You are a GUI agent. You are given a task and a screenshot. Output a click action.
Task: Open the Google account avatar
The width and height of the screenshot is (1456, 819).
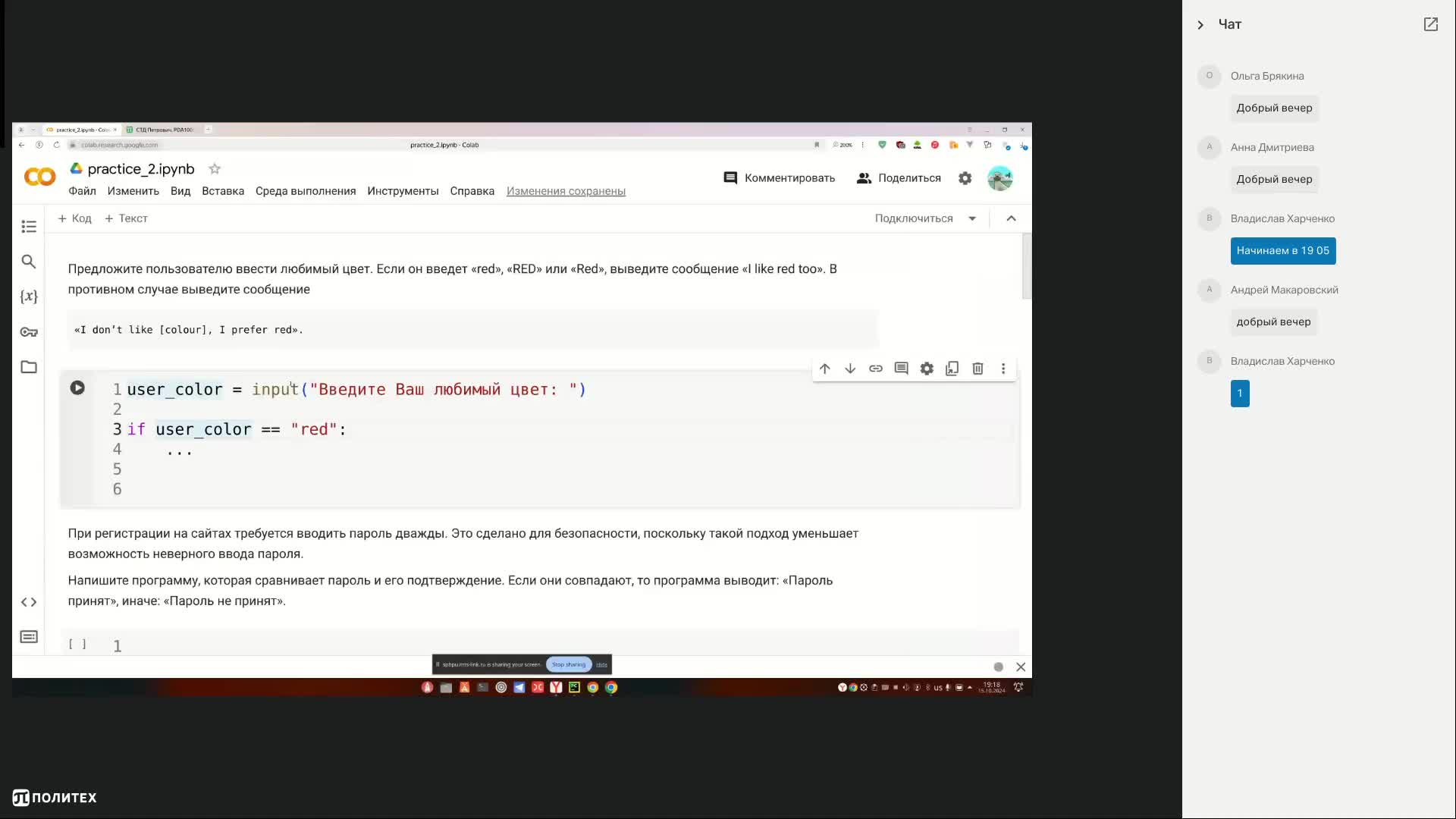(x=1000, y=178)
